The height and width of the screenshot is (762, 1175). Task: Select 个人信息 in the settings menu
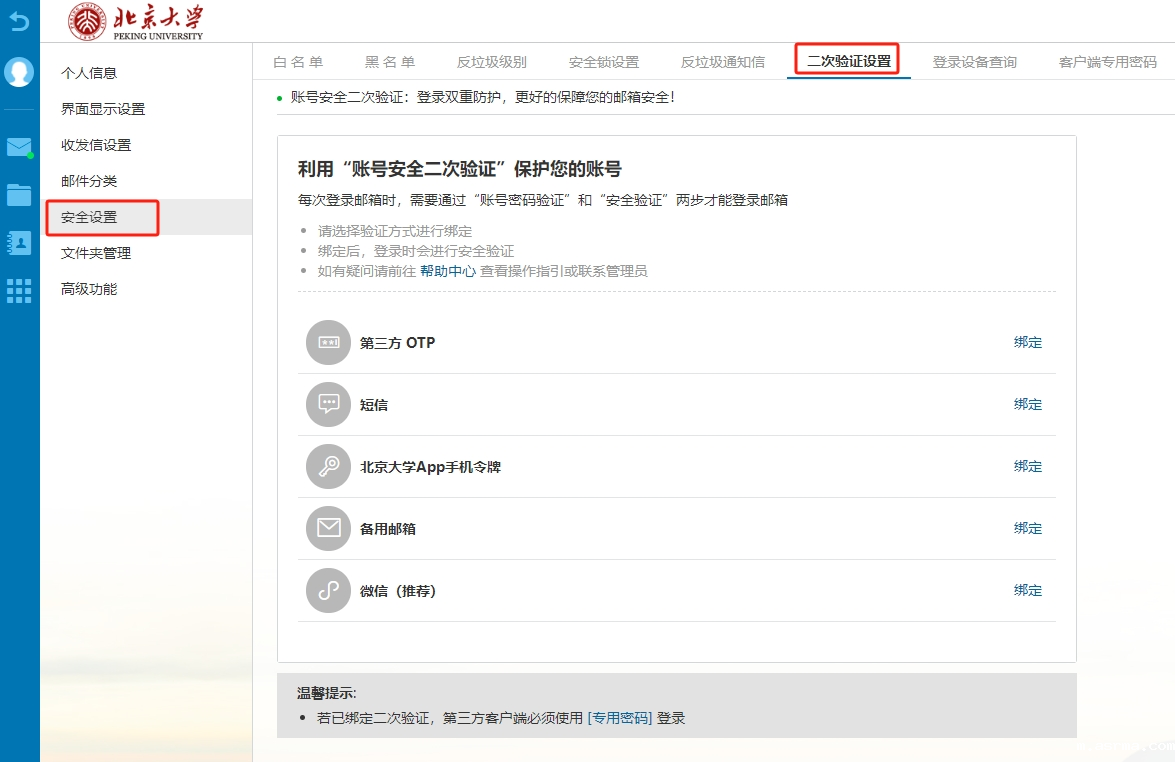point(89,73)
